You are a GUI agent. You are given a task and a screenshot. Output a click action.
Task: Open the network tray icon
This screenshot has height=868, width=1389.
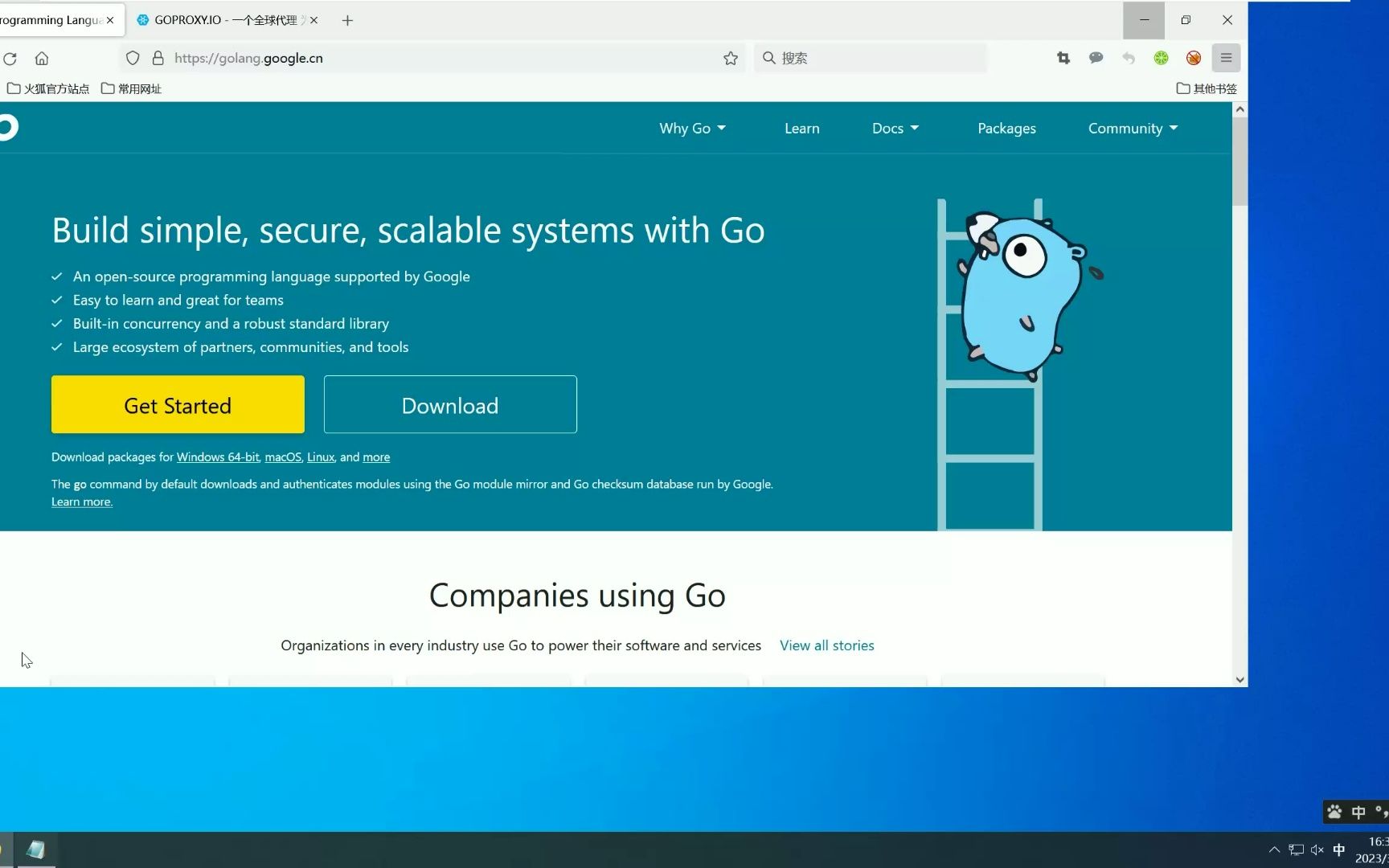tap(1296, 850)
